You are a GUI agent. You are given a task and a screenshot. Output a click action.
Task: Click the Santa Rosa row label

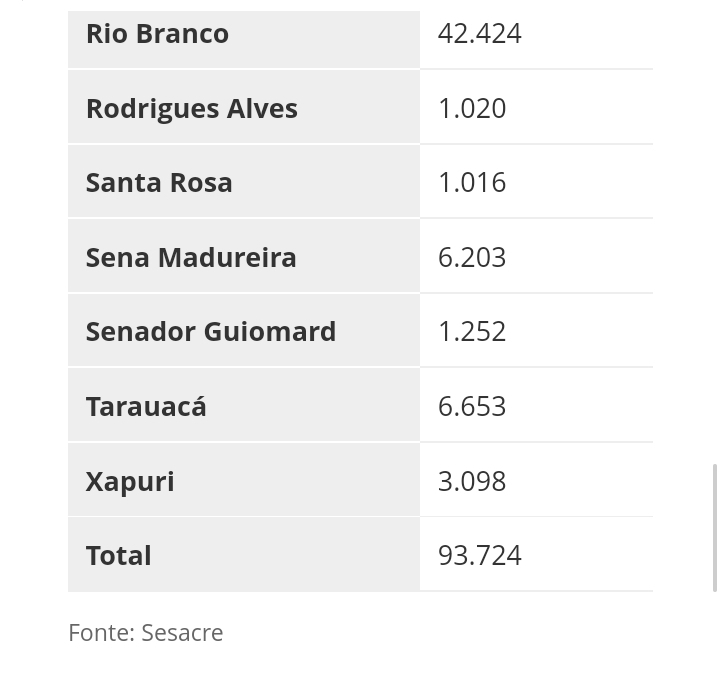[x=159, y=182]
